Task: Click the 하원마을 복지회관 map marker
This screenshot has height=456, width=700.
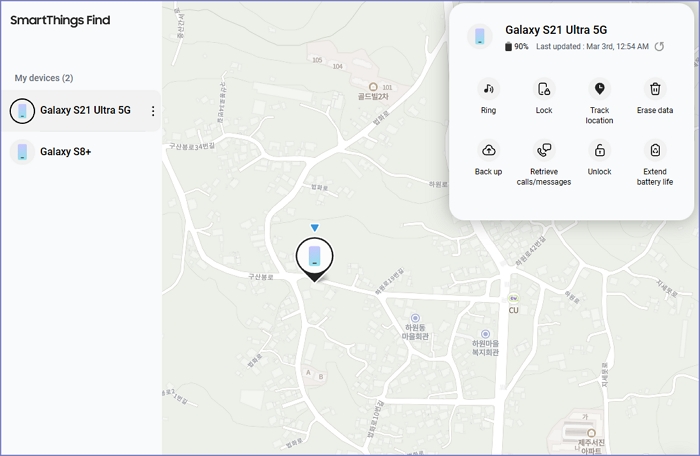Action: 485,334
